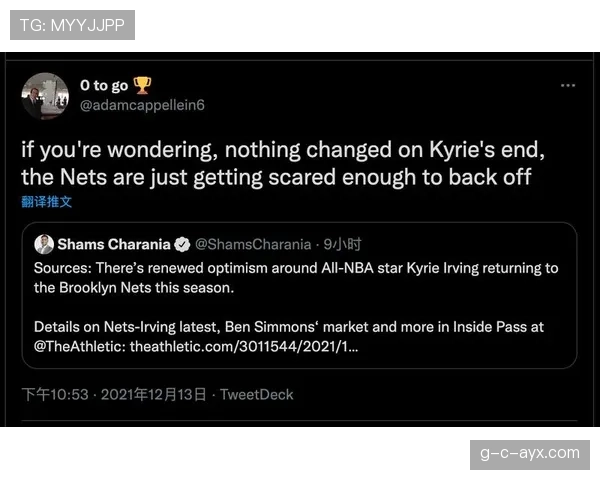Click the g-c-ayx.com watermark
Viewport: 600px width, 480px height.
[529, 453]
